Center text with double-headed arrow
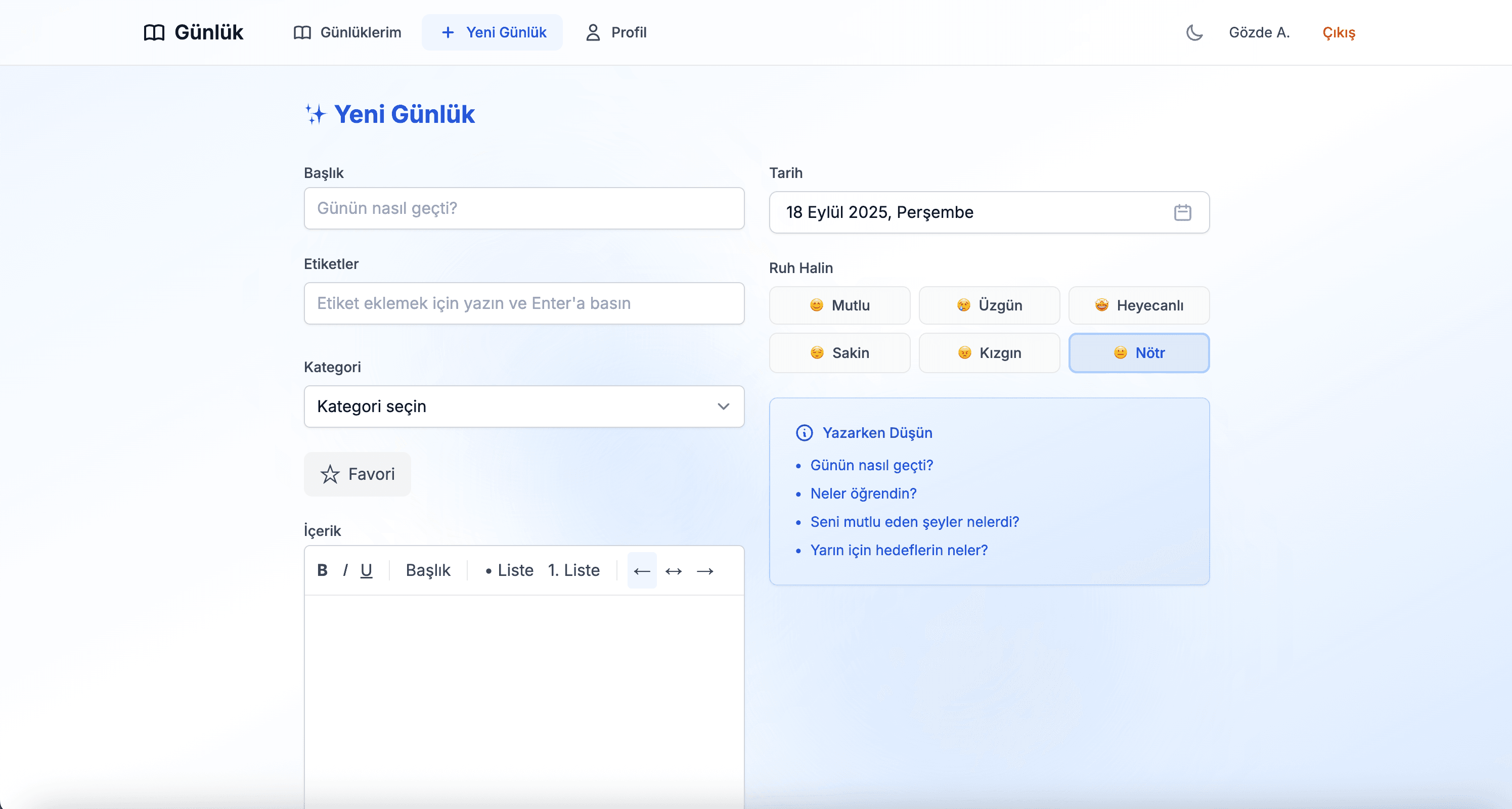The height and width of the screenshot is (809, 1512). pyautogui.click(x=673, y=571)
